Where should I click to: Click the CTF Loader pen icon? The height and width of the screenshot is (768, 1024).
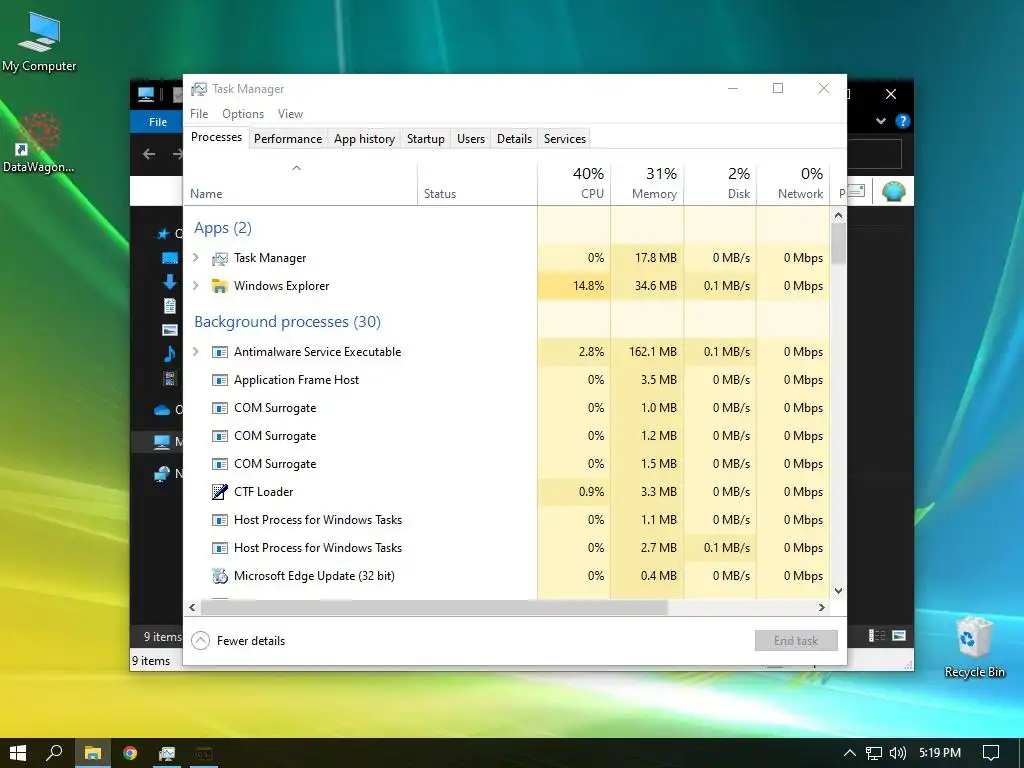(x=219, y=492)
